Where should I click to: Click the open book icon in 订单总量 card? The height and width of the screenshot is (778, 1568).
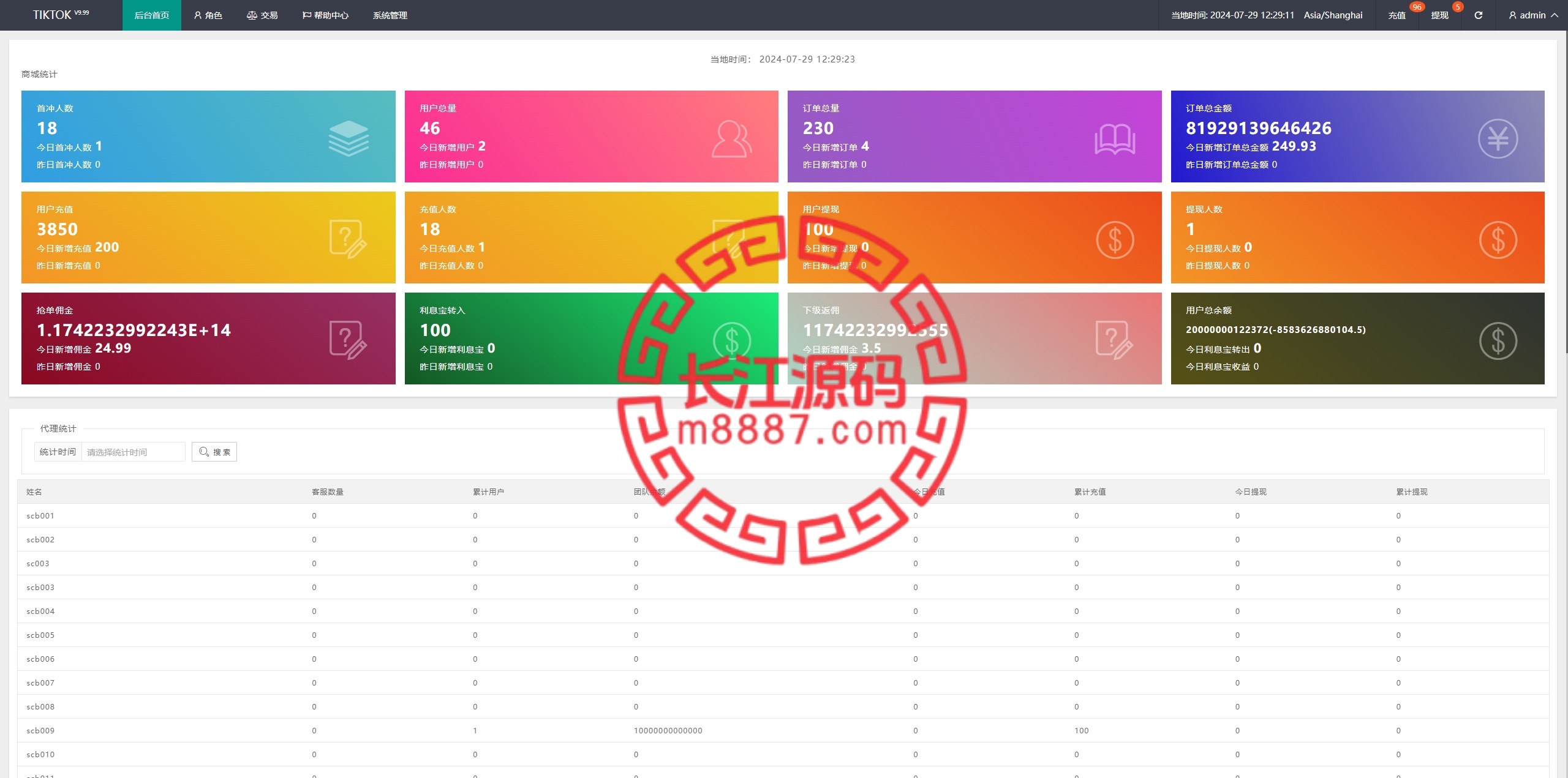(1114, 139)
